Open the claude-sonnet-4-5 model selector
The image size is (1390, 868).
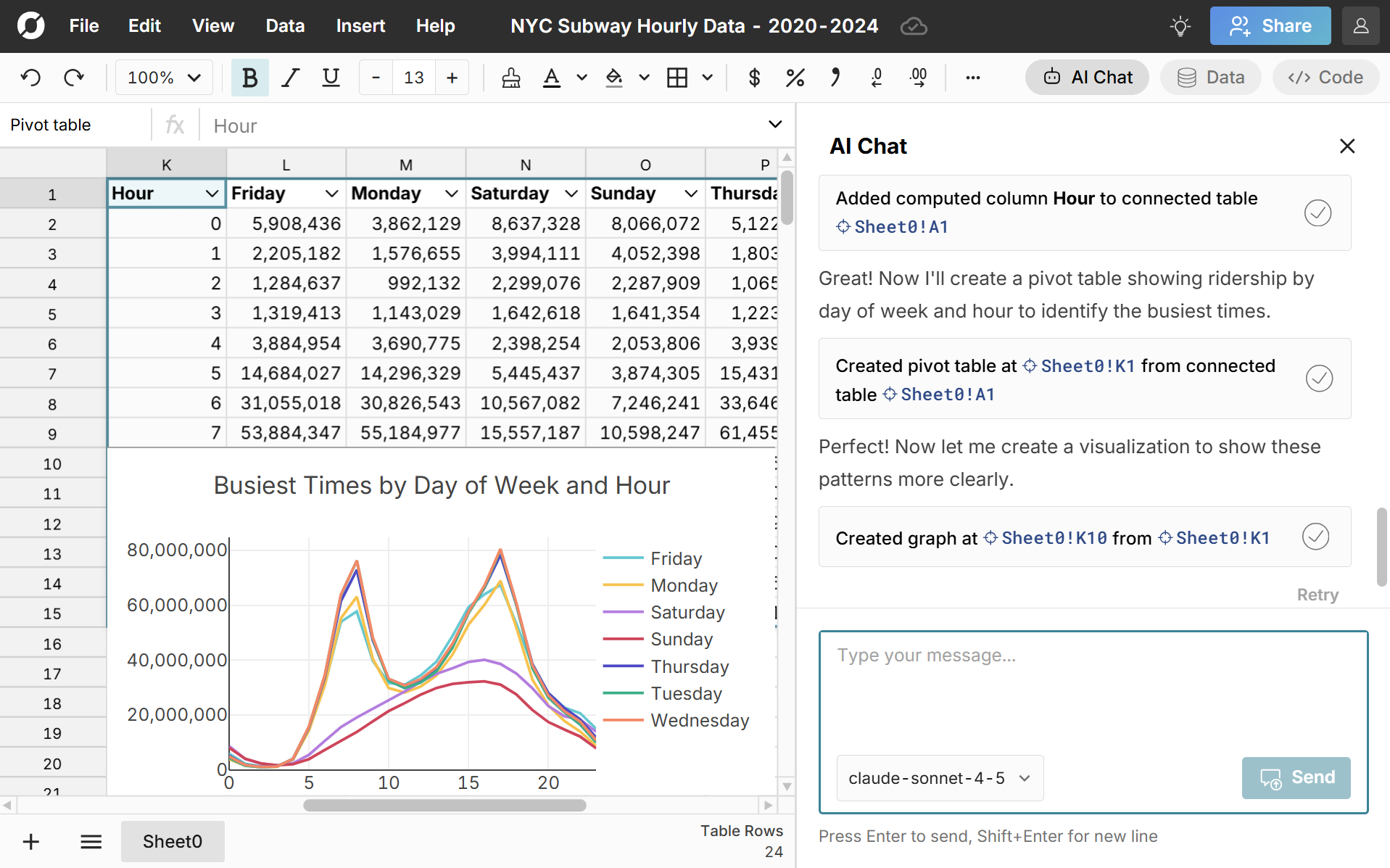(938, 778)
